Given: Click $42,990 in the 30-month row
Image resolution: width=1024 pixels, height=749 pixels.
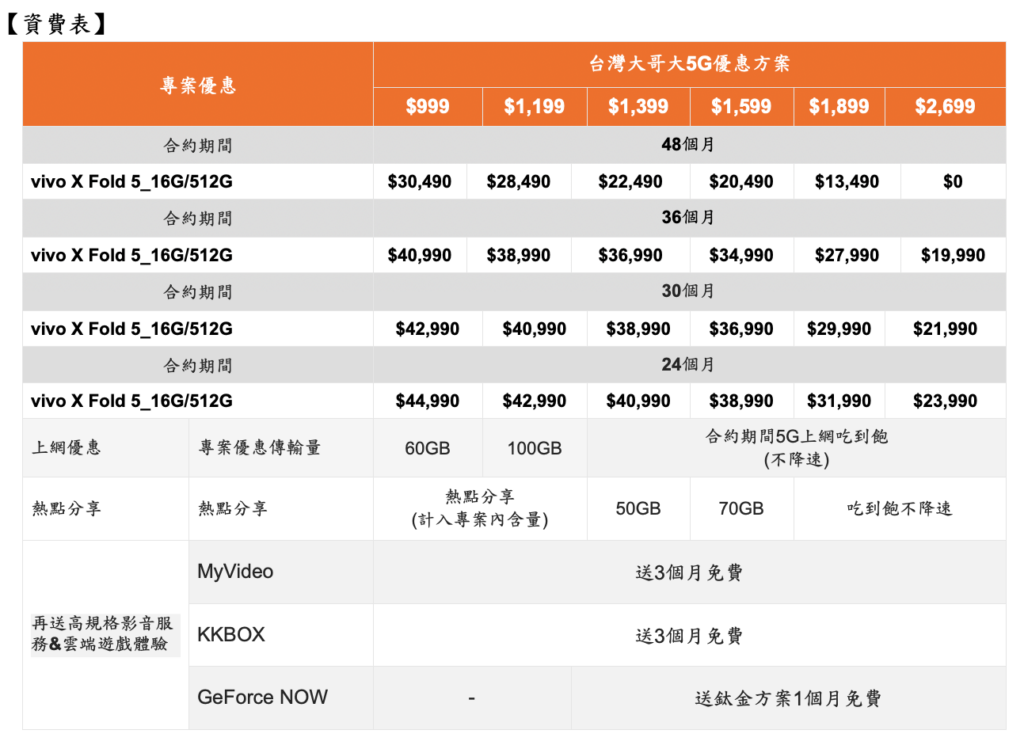Looking at the screenshot, I should tap(428, 328).
